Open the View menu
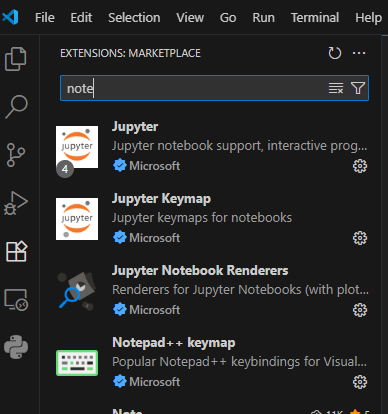The height and width of the screenshot is (414, 388). point(190,17)
